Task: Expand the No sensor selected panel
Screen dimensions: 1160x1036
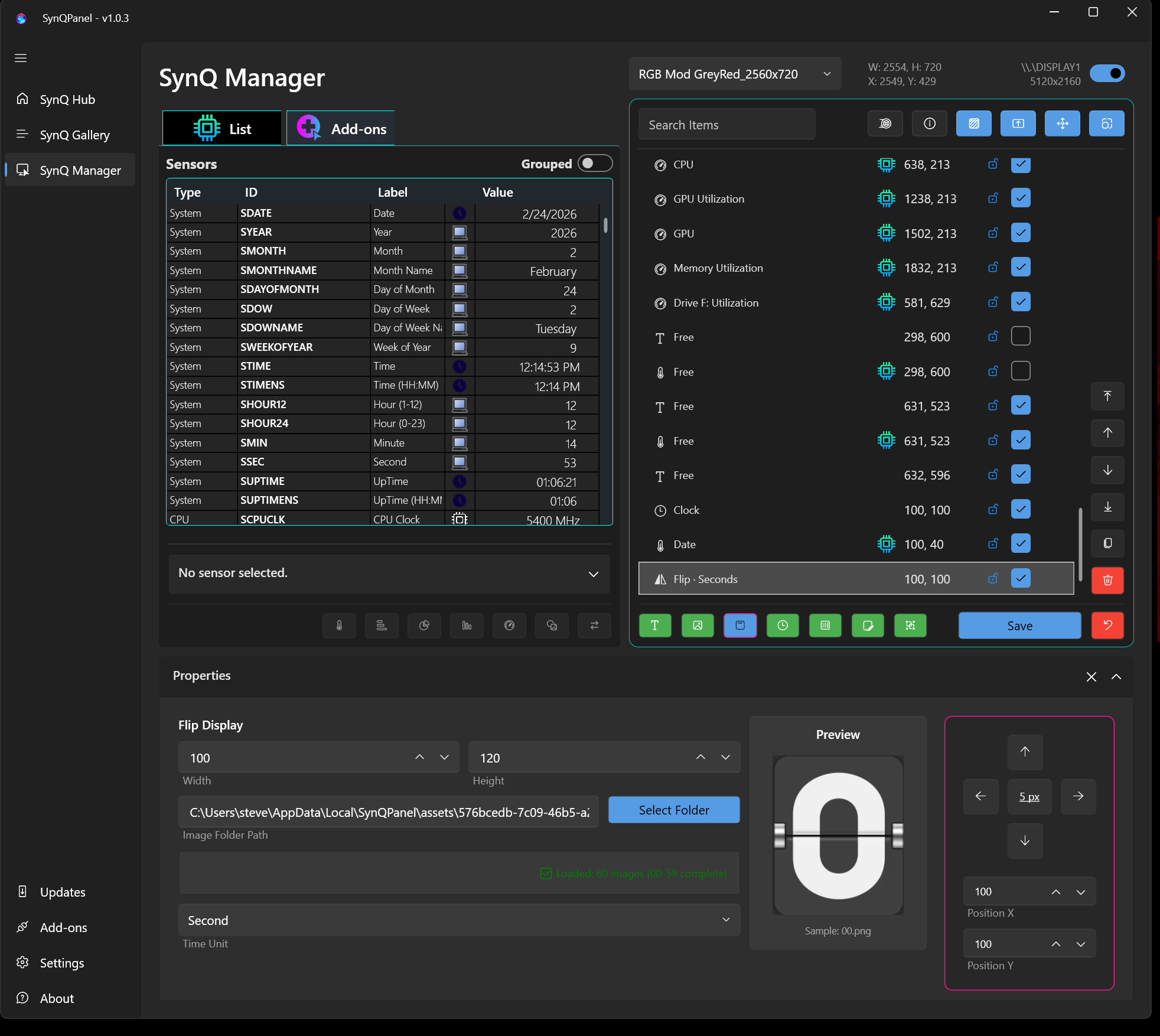Action: pos(594,574)
